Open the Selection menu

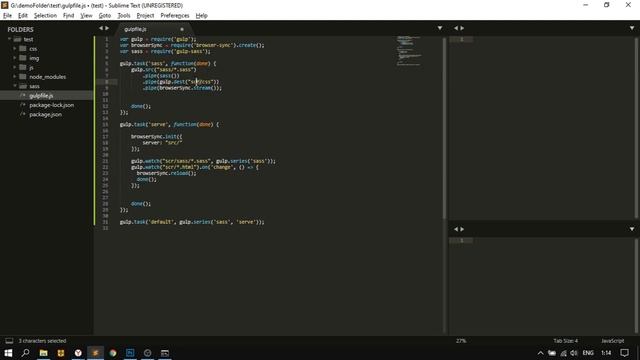(x=45, y=16)
